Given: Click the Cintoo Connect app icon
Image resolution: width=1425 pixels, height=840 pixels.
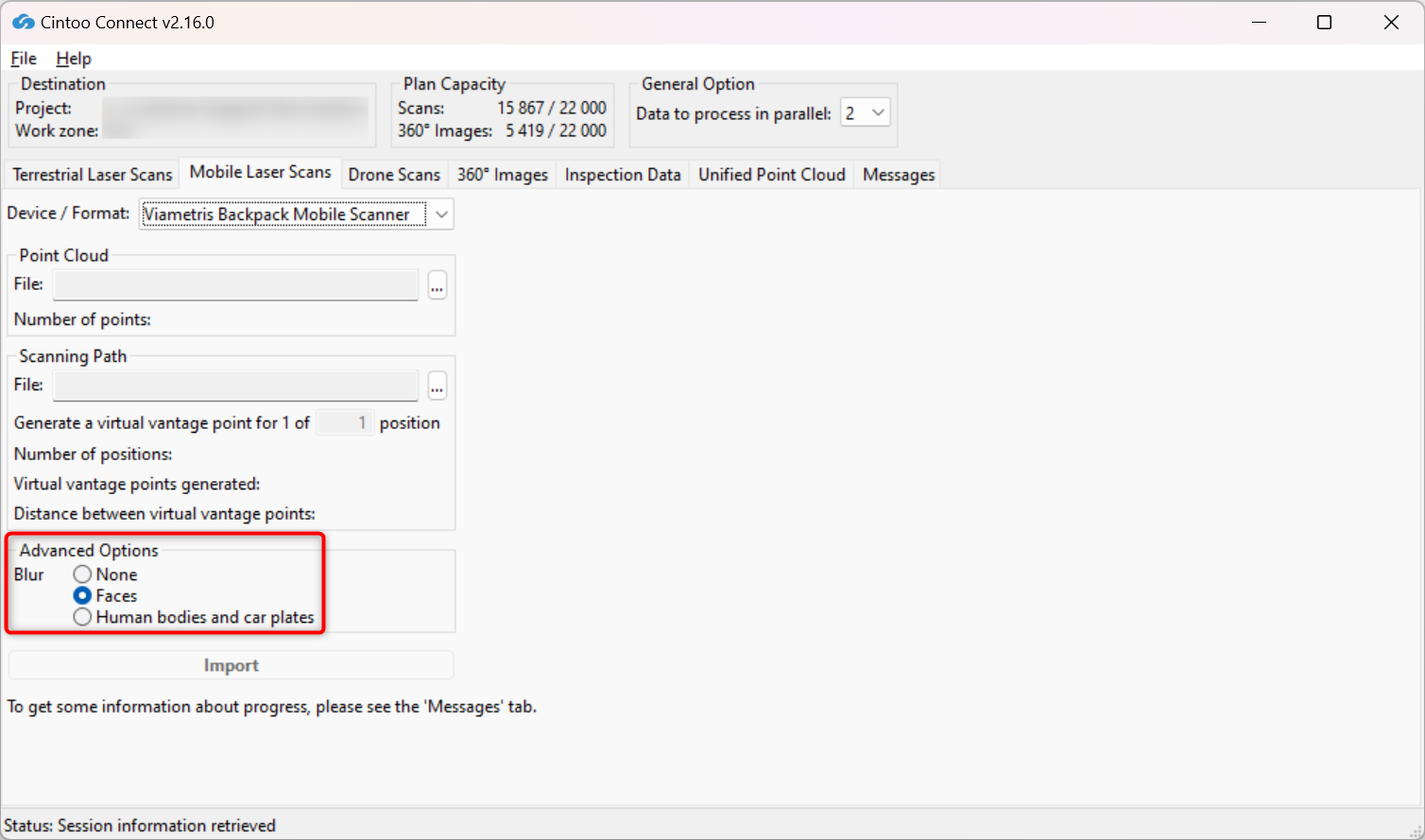Looking at the screenshot, I should click(x=23, y=22).
